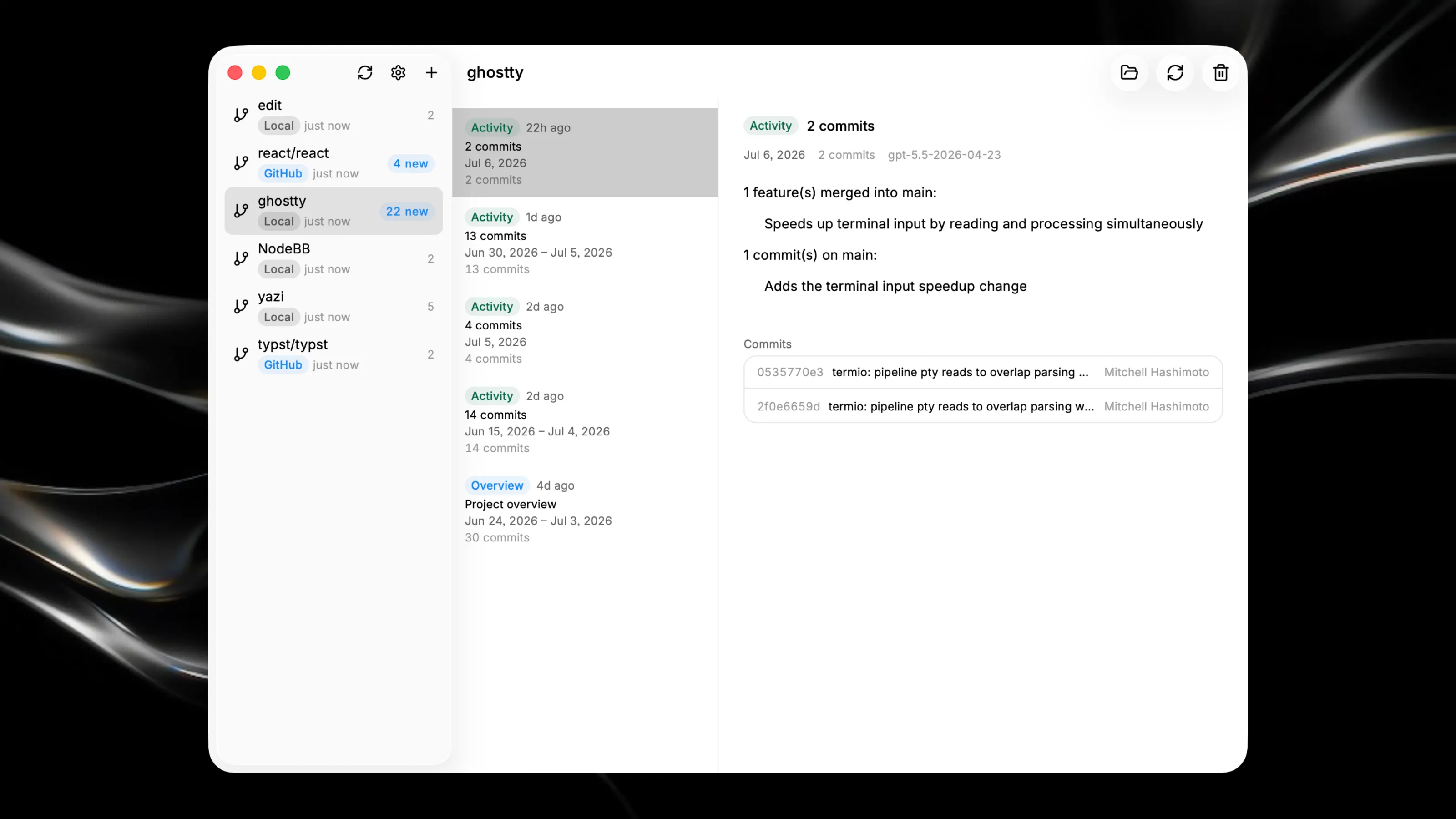1456x819 pixels.
Task: Open the activity with 4 commits on Jul 5
Action: click(x=584, y=332)
